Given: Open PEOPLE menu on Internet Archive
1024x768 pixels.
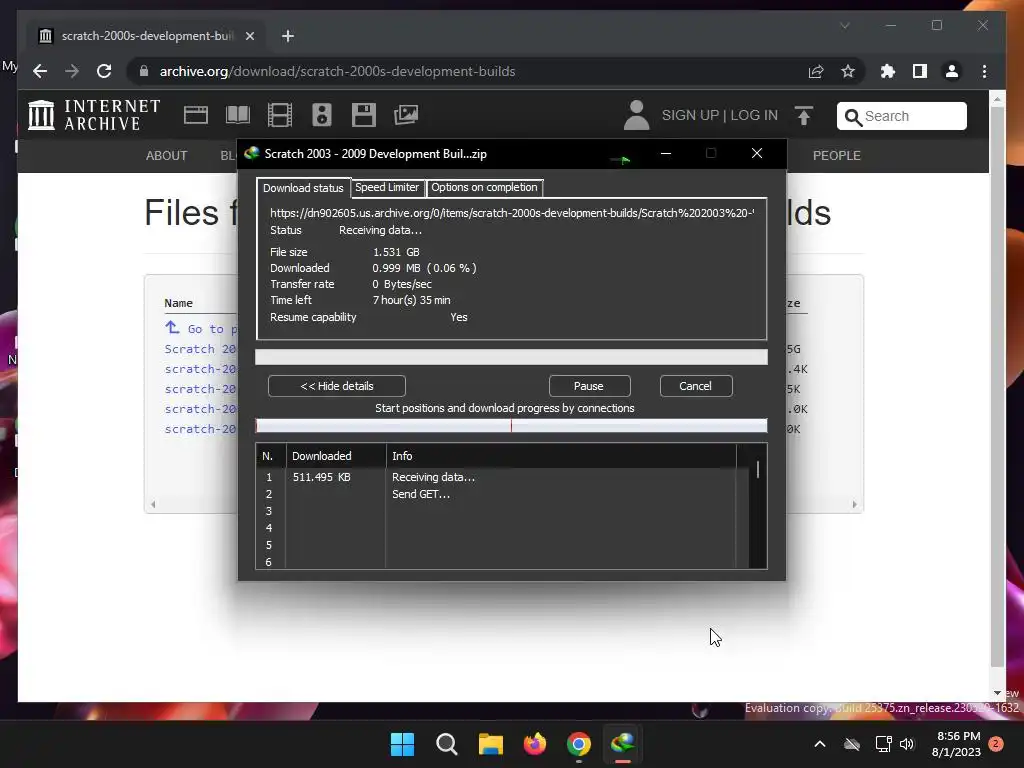Looking at the screenshot, I should pyautogui.click(x=837, y=155).
